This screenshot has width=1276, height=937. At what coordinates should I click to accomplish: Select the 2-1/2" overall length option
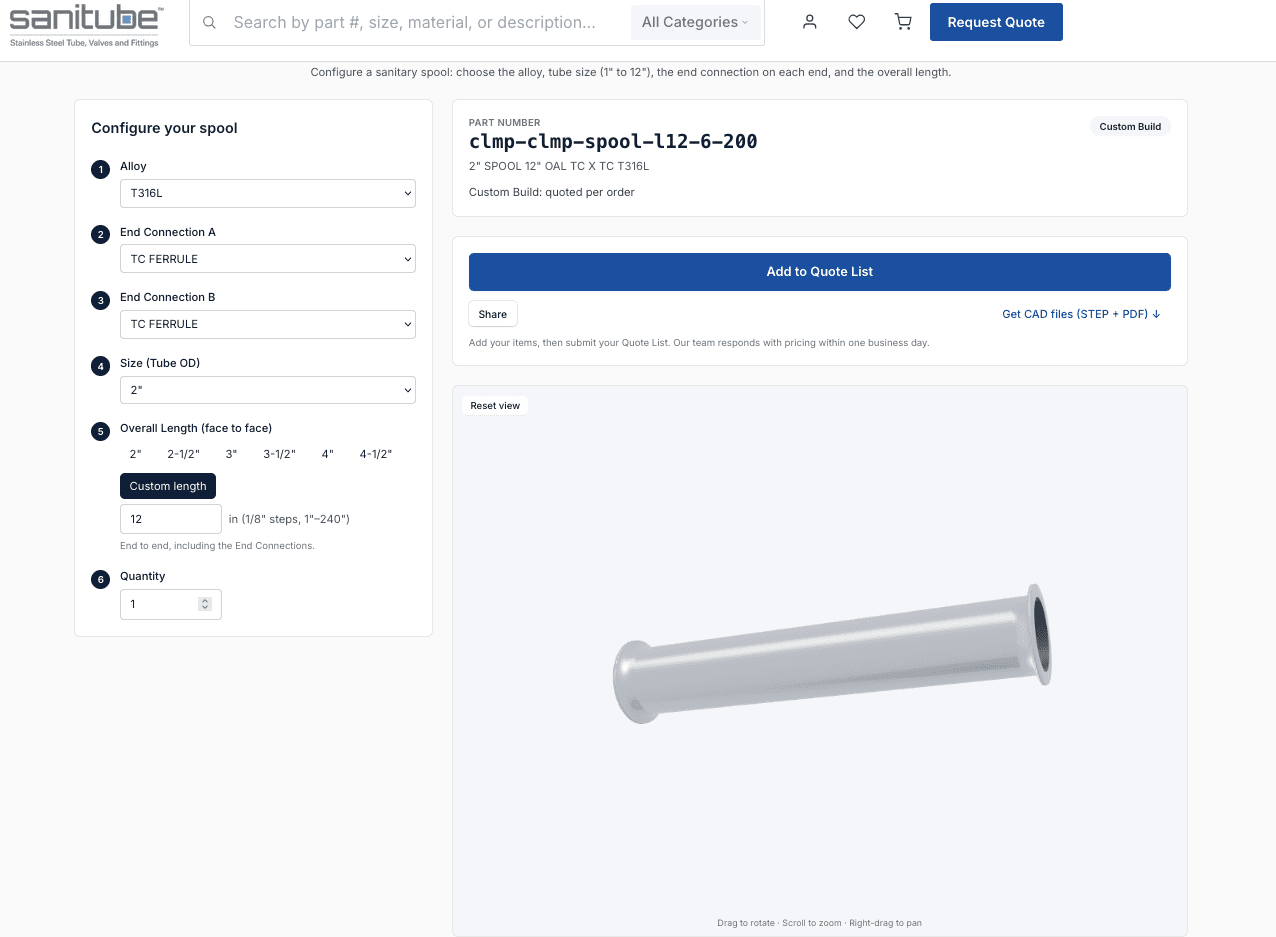click(x=184, y=454)
